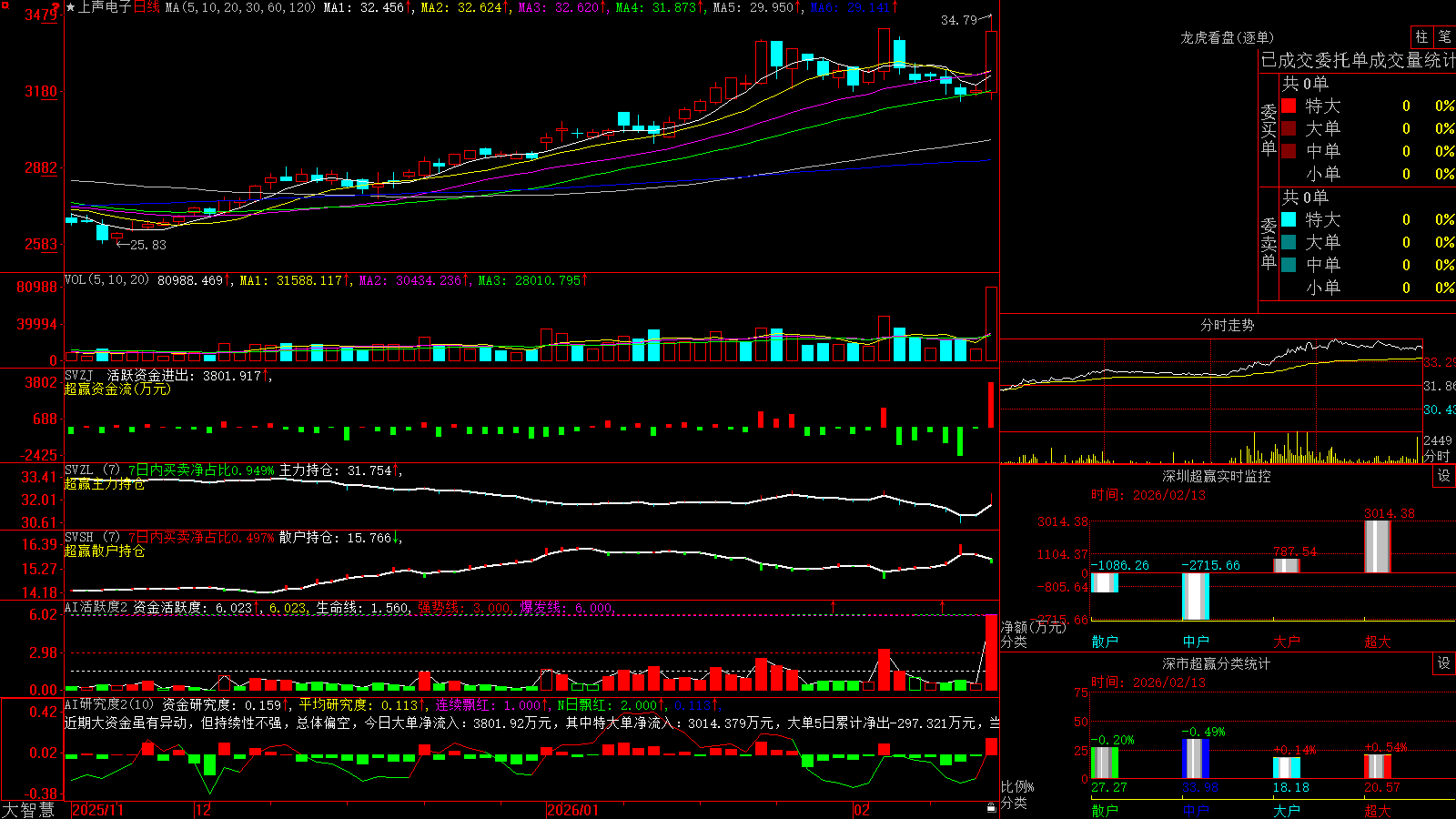Image resolution: width=1456 pixels, height=819 pixels.
Task: Open 设 settings for 深圳超赢实时监控
Action: pyautogui.click(x=1444, y=476)
